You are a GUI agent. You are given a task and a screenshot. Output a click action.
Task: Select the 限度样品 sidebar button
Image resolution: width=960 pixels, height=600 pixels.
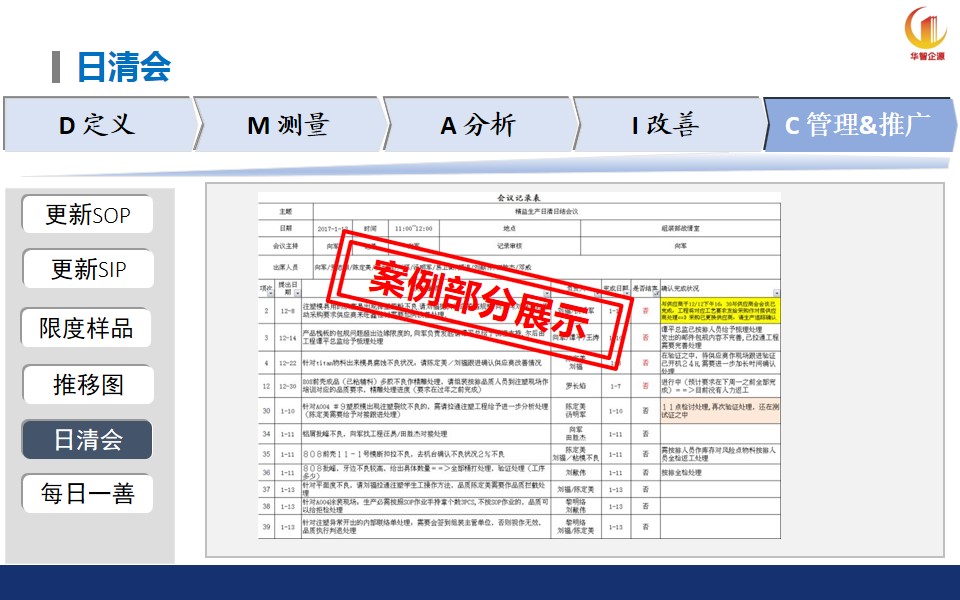pos(88,327)
